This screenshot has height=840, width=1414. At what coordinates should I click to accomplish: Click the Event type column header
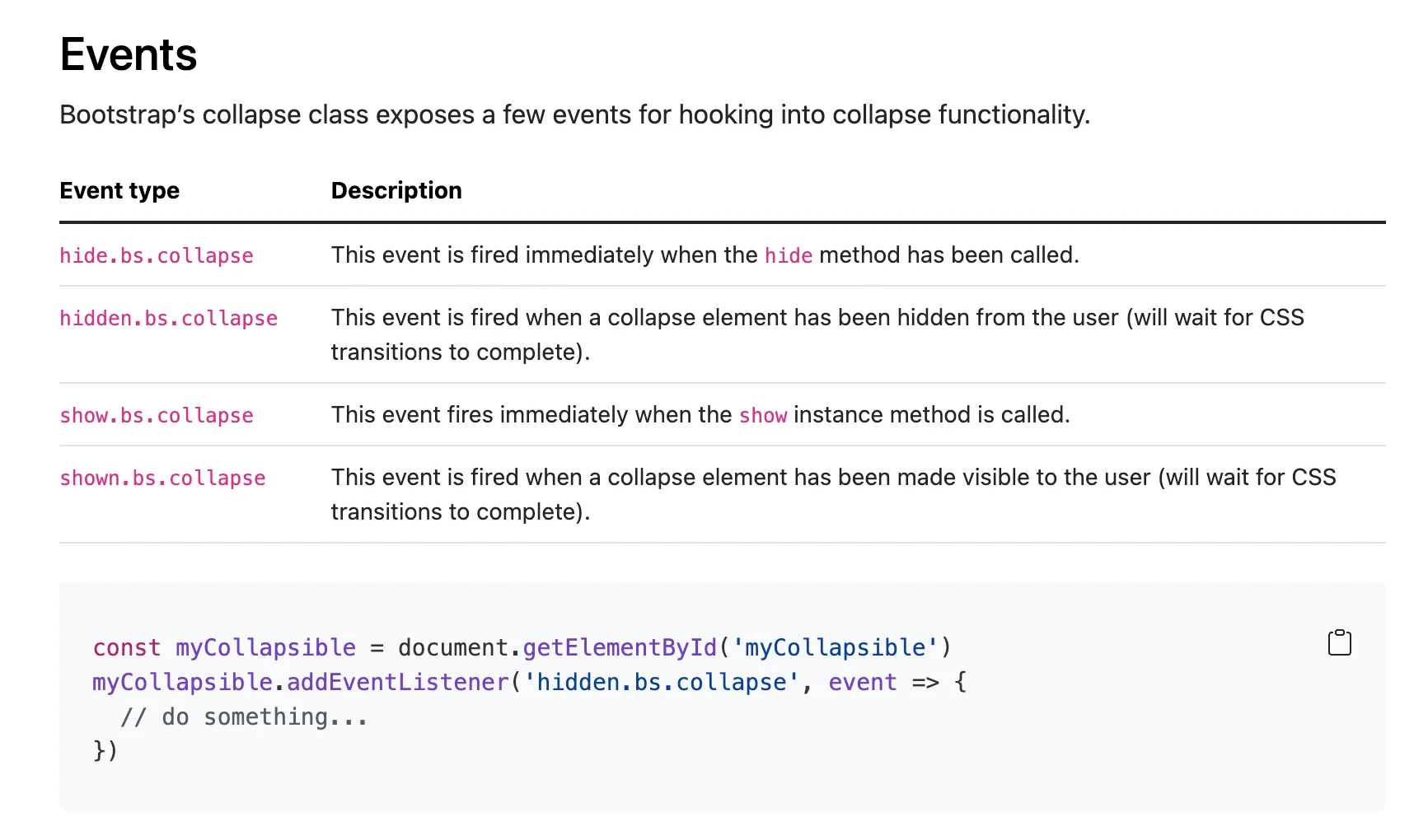click(119, 191)
